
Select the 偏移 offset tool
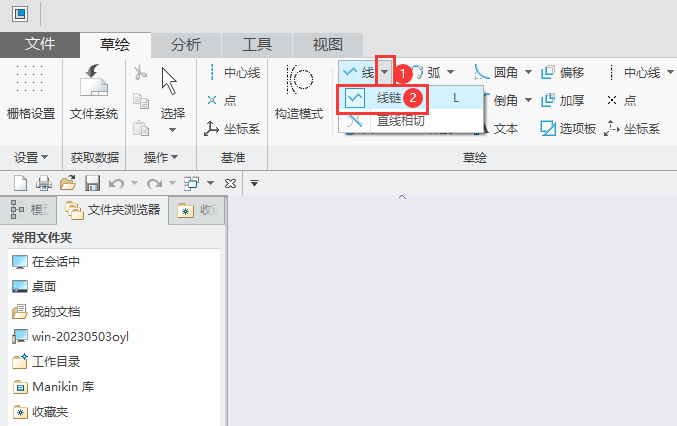[x=563, y=72]
